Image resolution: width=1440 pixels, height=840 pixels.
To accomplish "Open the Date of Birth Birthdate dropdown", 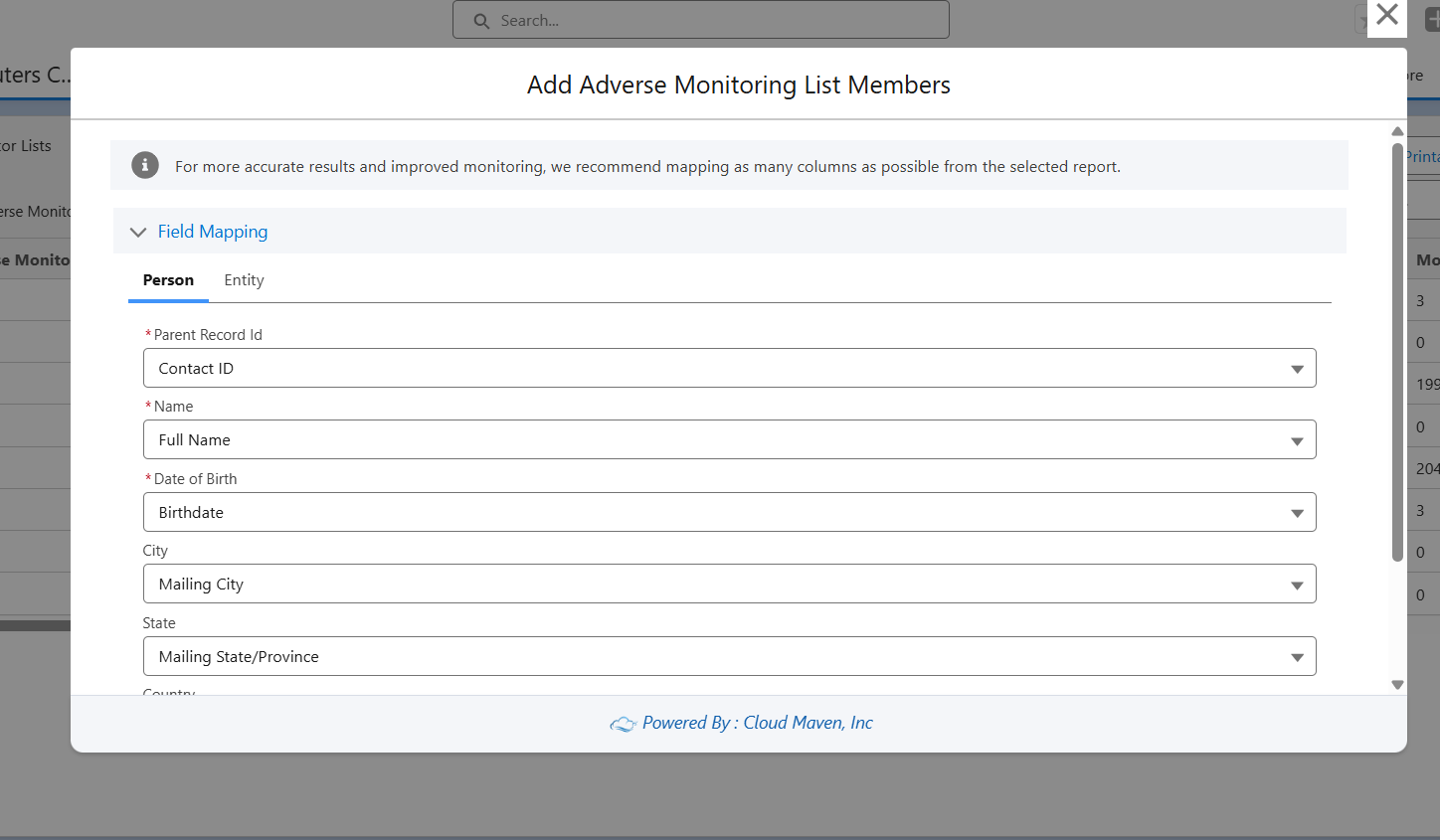I will point(729,512).
